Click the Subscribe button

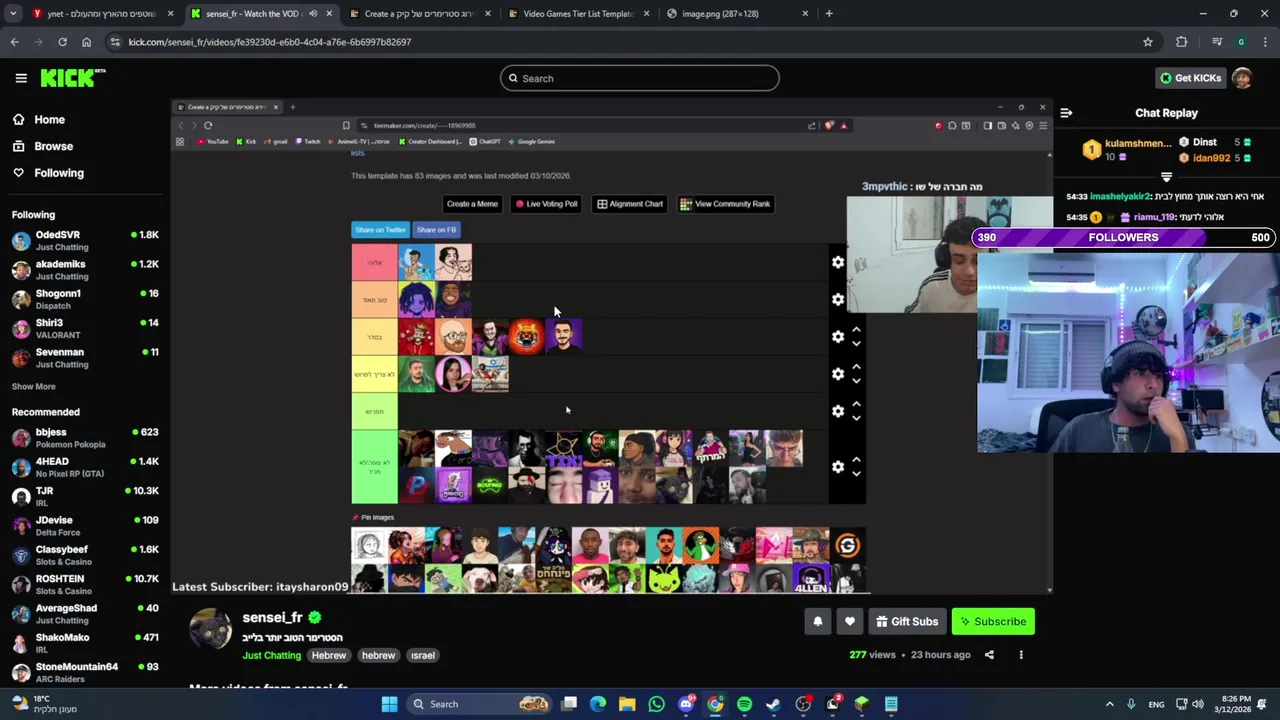point(993,621)
